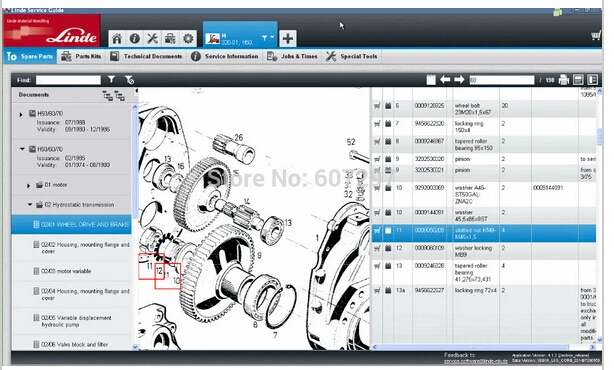Click callout number 26 in the diagram
614x370 pixels.
[x=238, y=137]
